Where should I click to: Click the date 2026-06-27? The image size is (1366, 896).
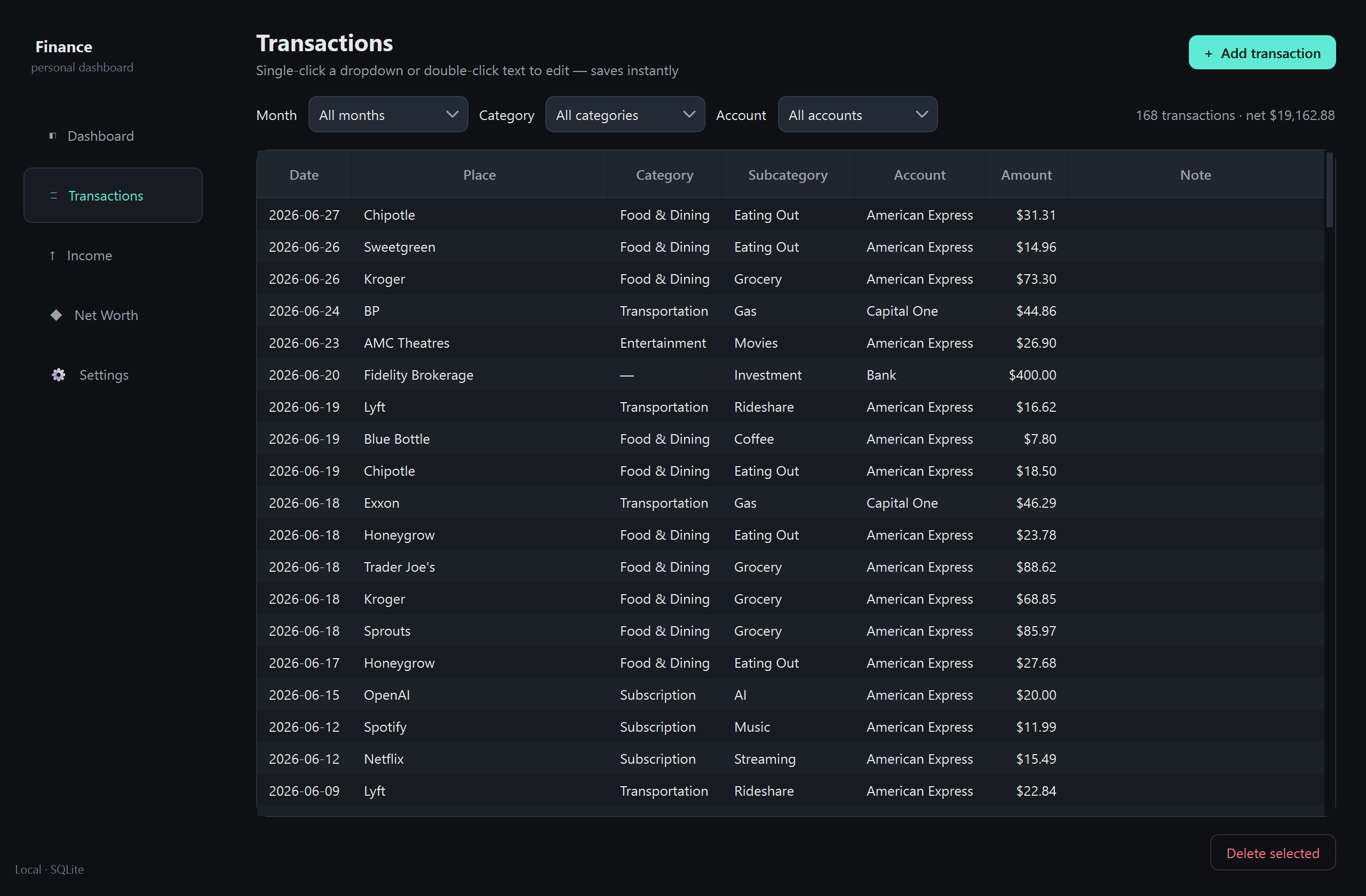click(x=304, y=215)
